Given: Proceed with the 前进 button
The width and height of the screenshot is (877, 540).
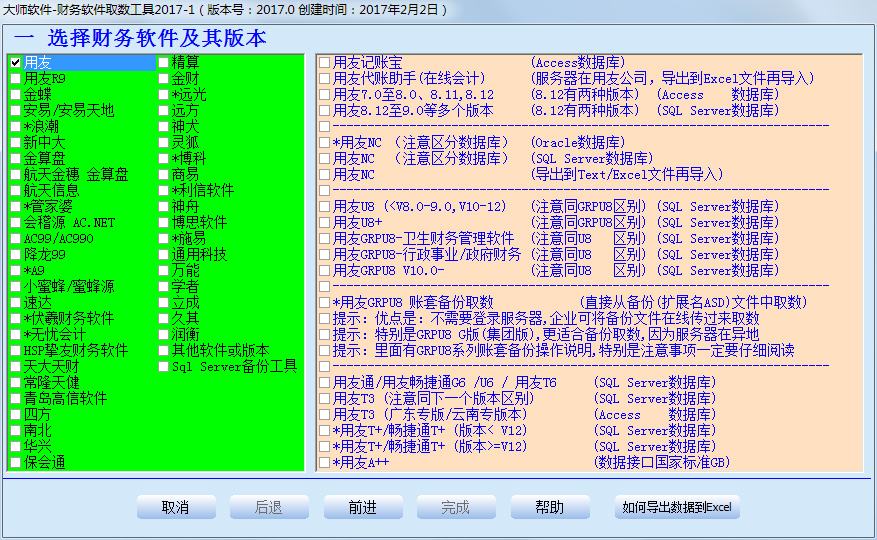Looking at the screenshot, I should [x=363, y=507].
